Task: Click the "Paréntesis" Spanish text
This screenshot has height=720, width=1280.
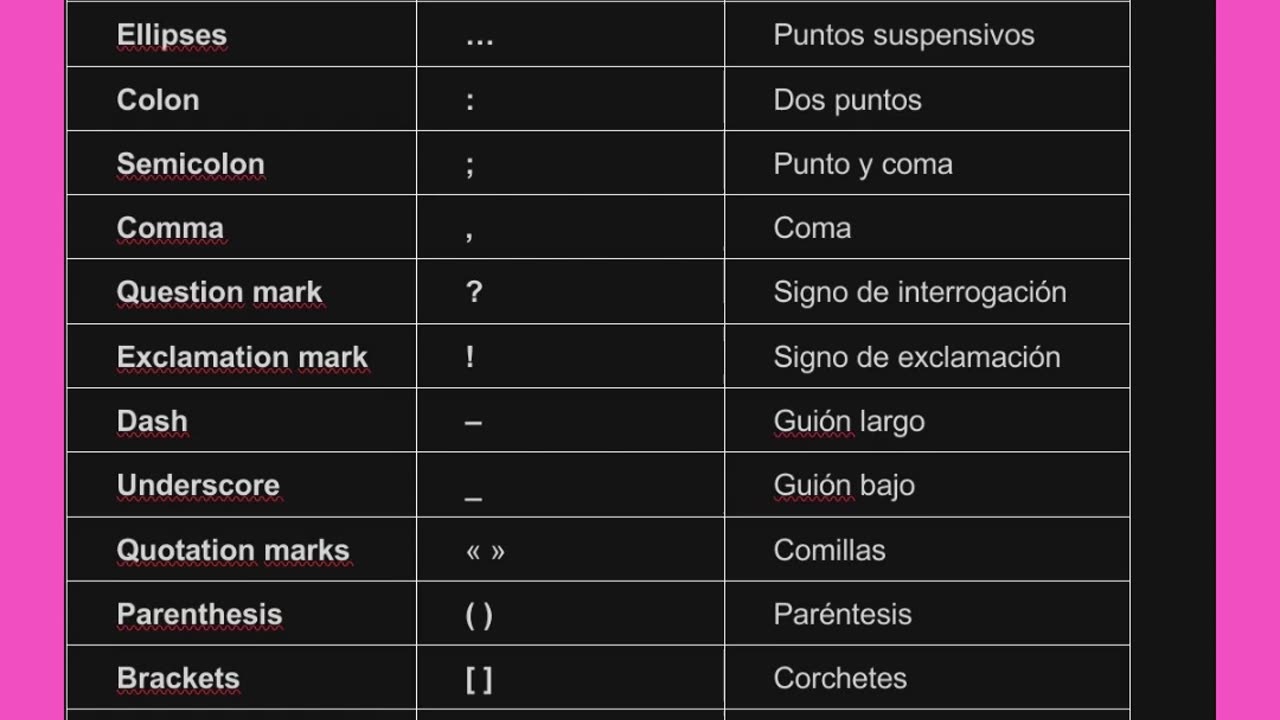Action: 842,614
